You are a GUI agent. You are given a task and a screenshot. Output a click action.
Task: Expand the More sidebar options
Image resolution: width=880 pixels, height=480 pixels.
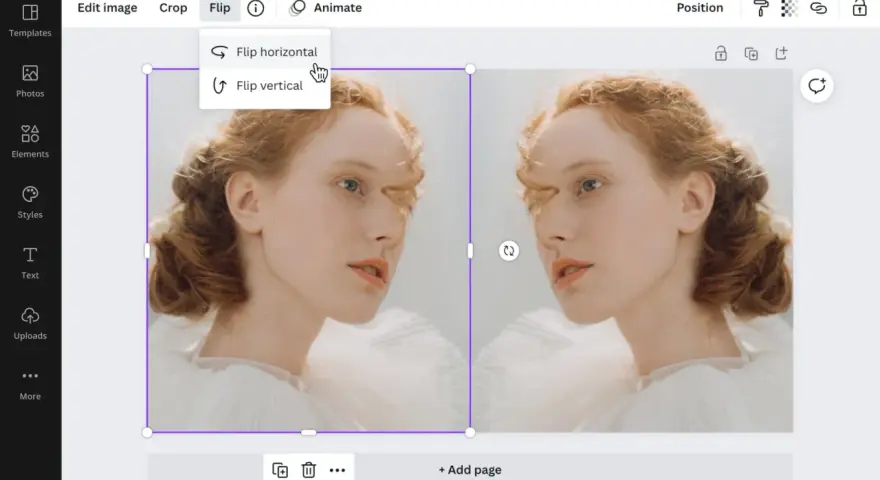click(x=30, y=385)
